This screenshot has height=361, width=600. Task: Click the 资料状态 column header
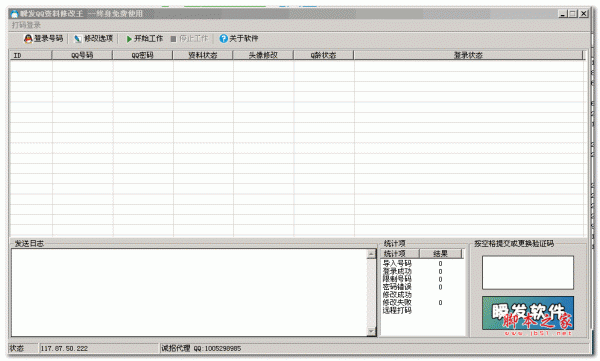(x=203, y=55)
